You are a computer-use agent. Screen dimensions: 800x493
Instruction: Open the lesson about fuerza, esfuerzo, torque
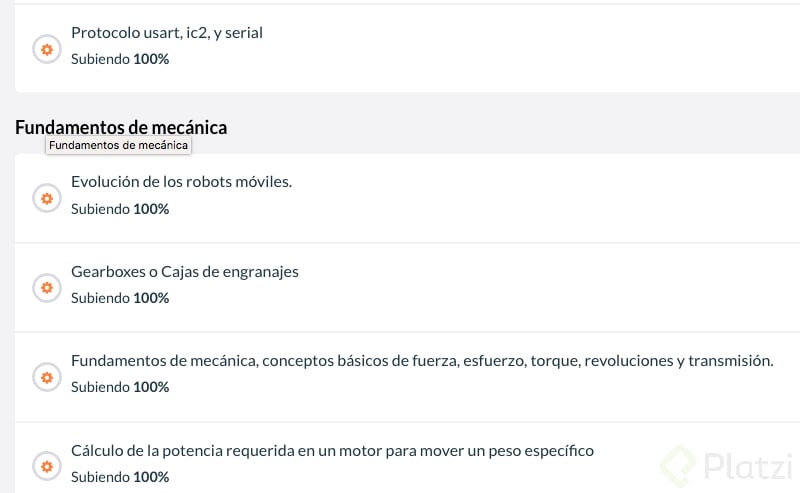click(x=421, y=361)
